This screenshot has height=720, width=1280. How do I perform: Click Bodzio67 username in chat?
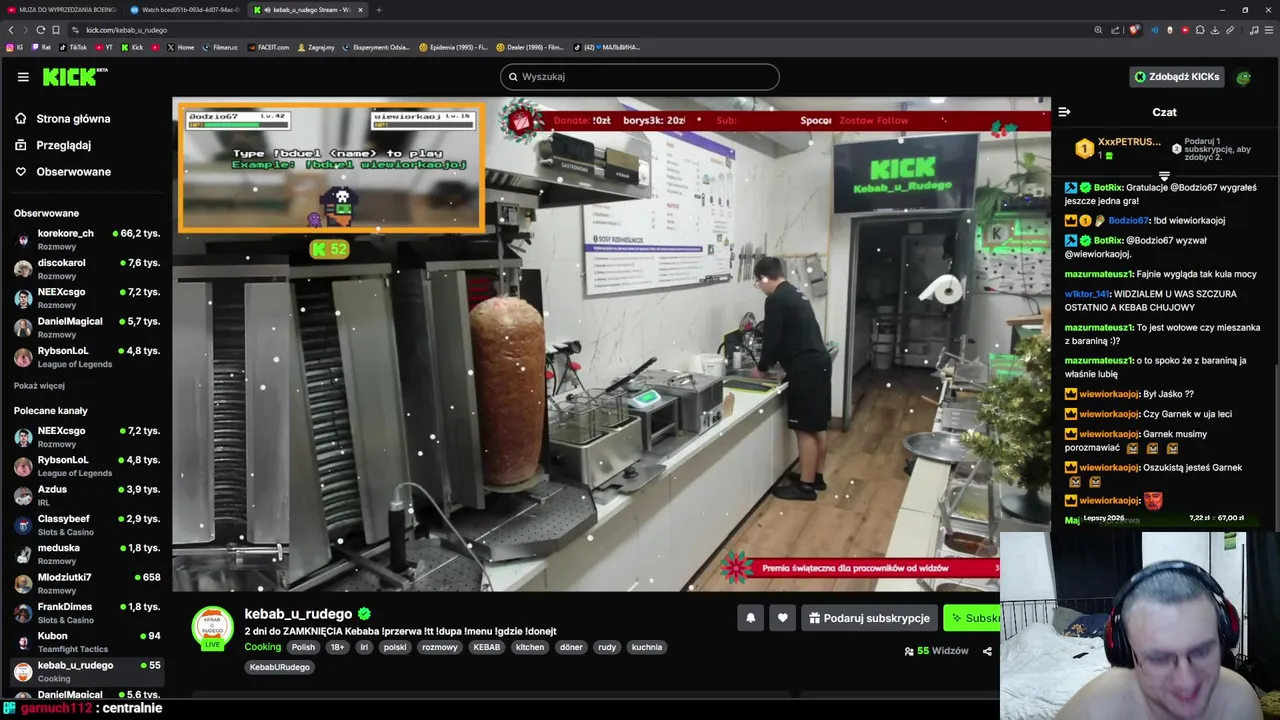(1128, 221)
